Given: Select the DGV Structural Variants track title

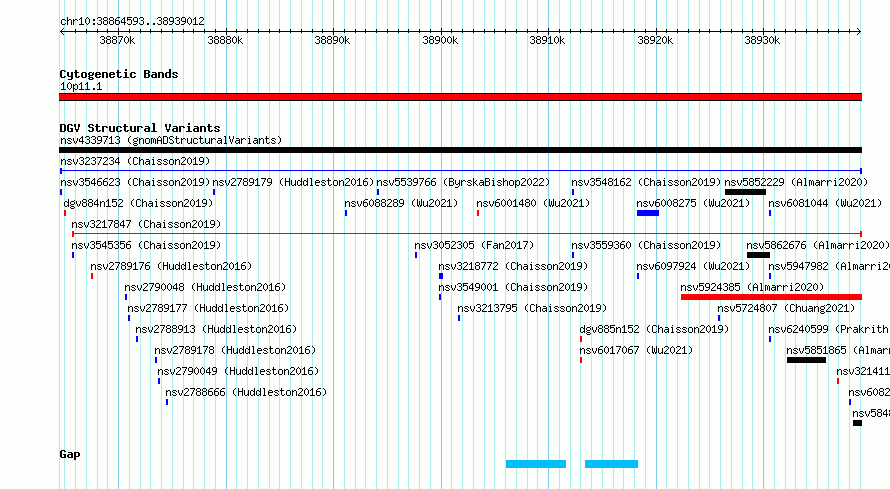Looking at the screenshot, I should click(x=140, y=128).
